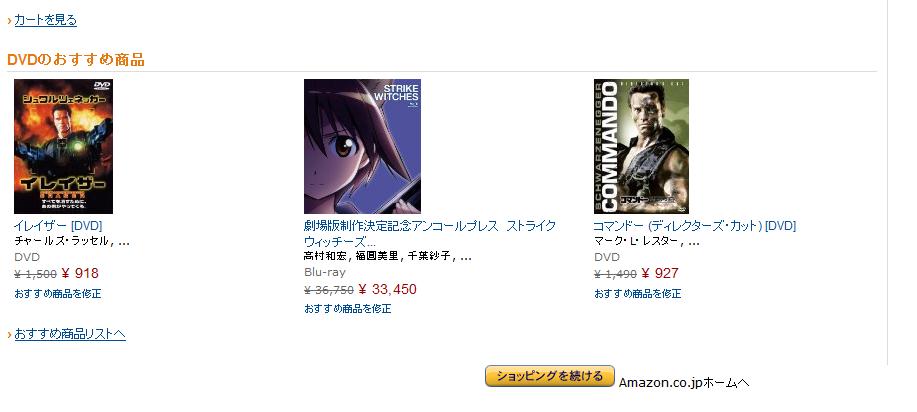The width and height of the screenshot is (917, 412).
Task: Click the イレイザー DVD cover thumbnail
Action: point(63,146)
